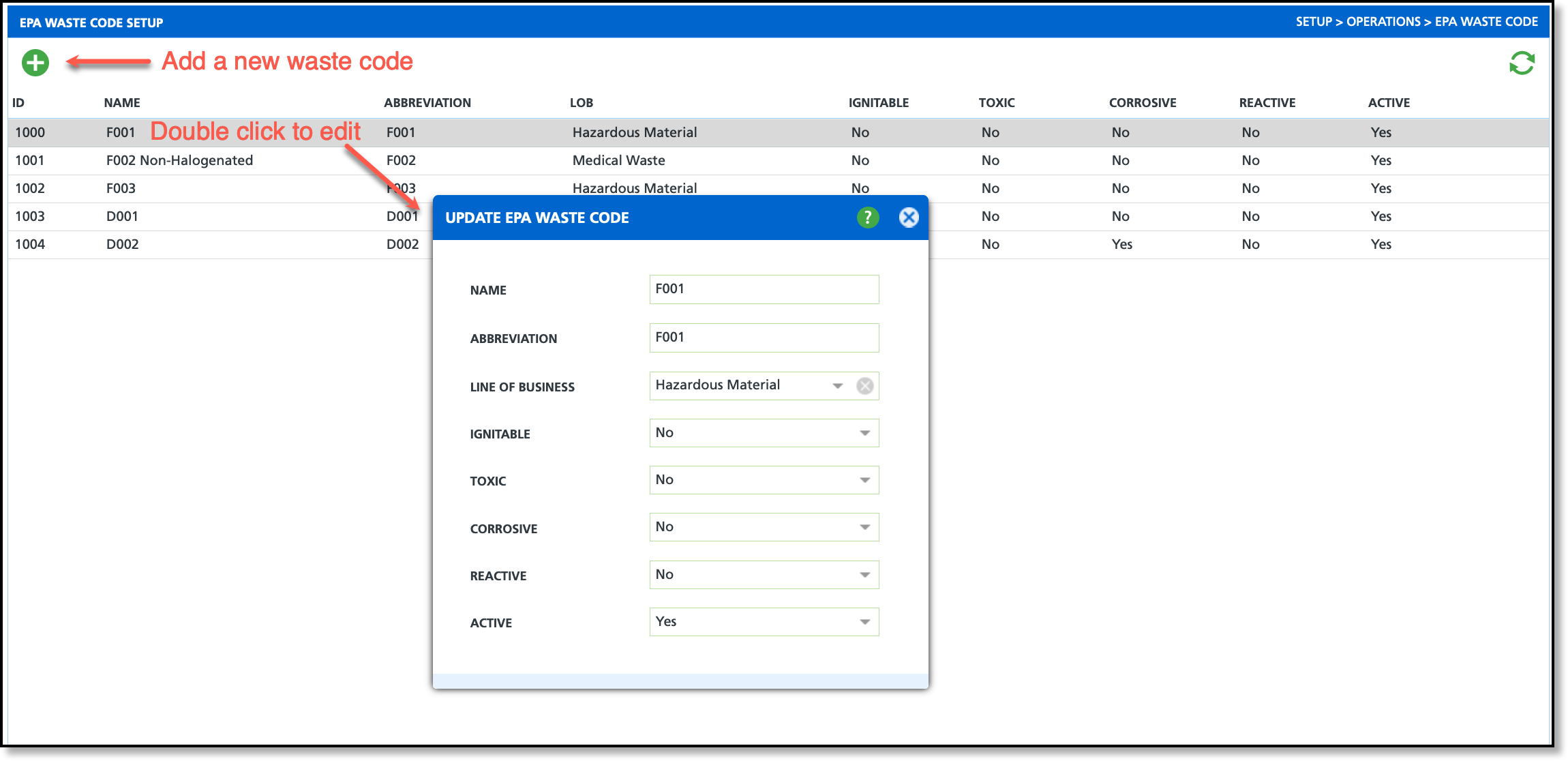Viewport: 1568px width, 761px height.
Task: Expand the Active dropdown
Action: click(x=864, y=622)
